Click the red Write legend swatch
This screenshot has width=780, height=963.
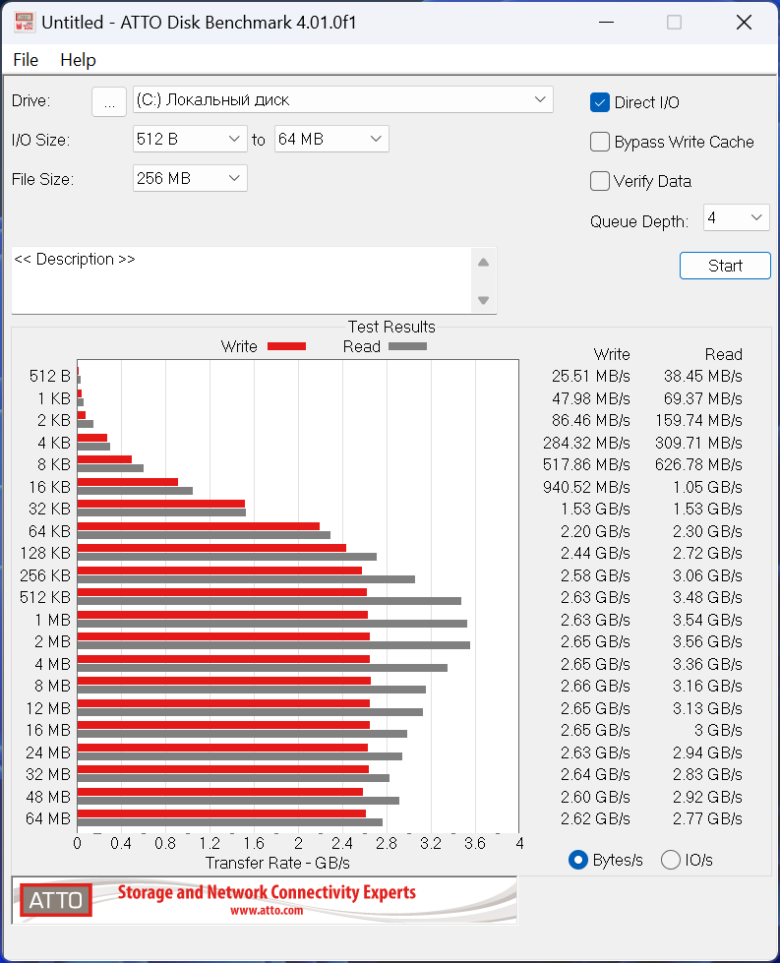[x=286, y=346]
